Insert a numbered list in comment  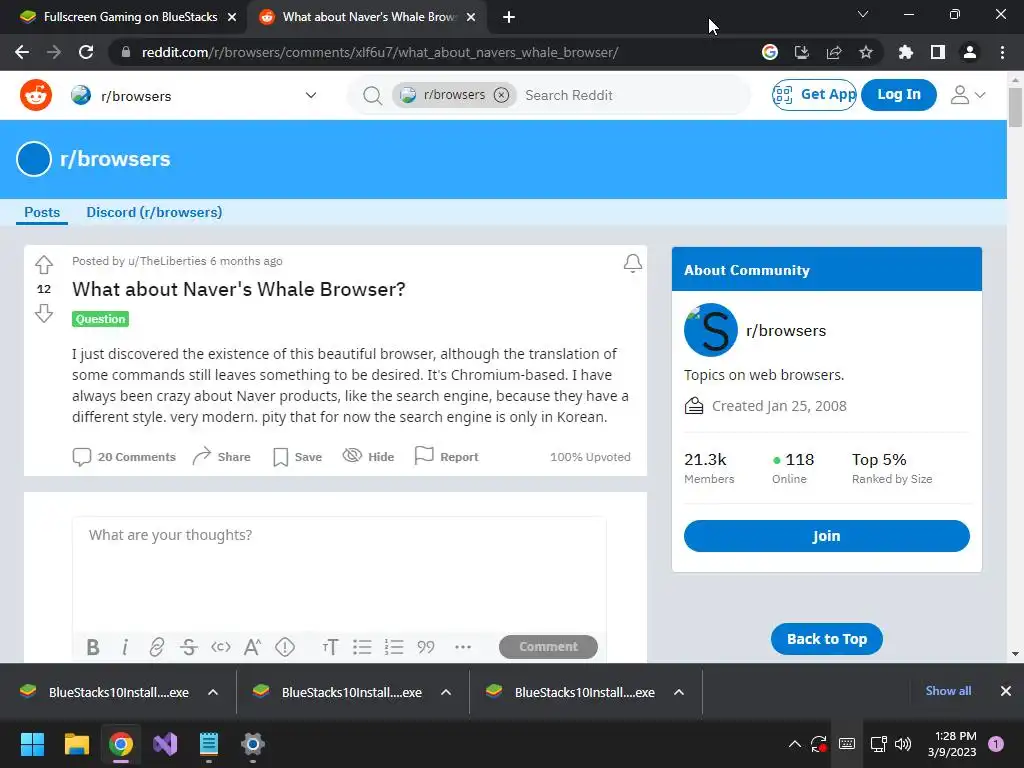(x=394, y=647)
